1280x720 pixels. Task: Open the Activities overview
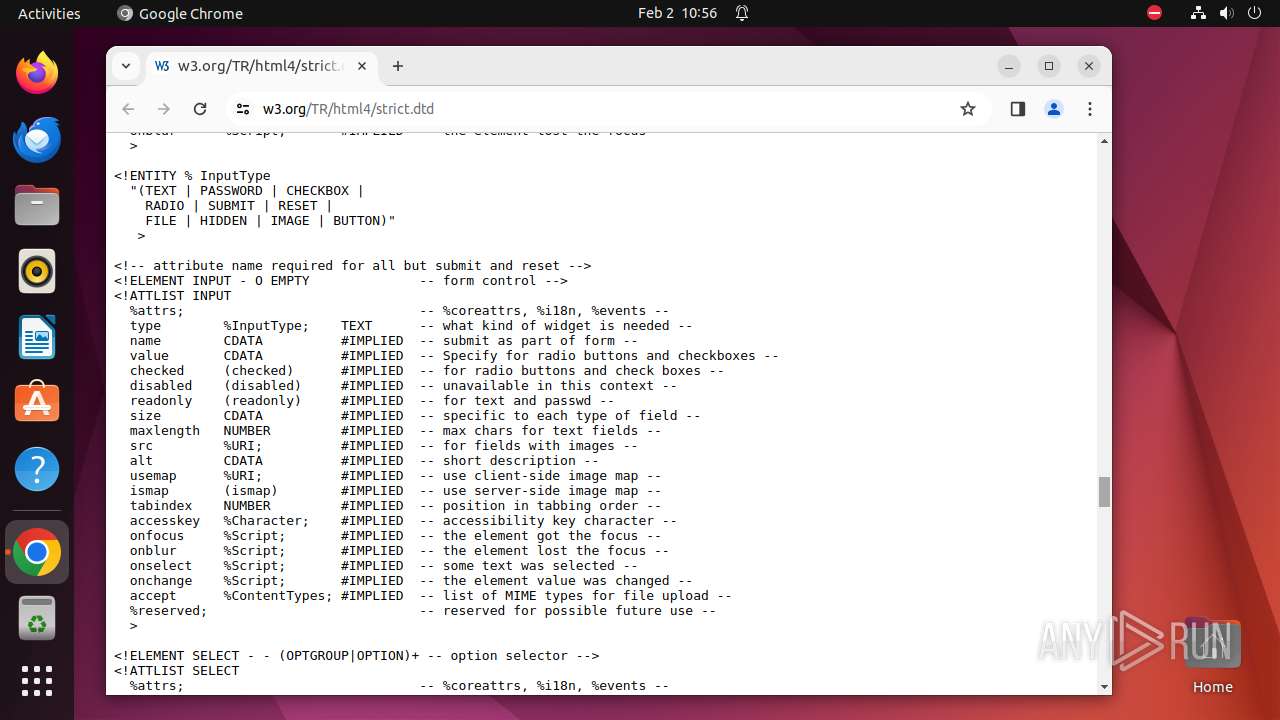click(49, 13)
